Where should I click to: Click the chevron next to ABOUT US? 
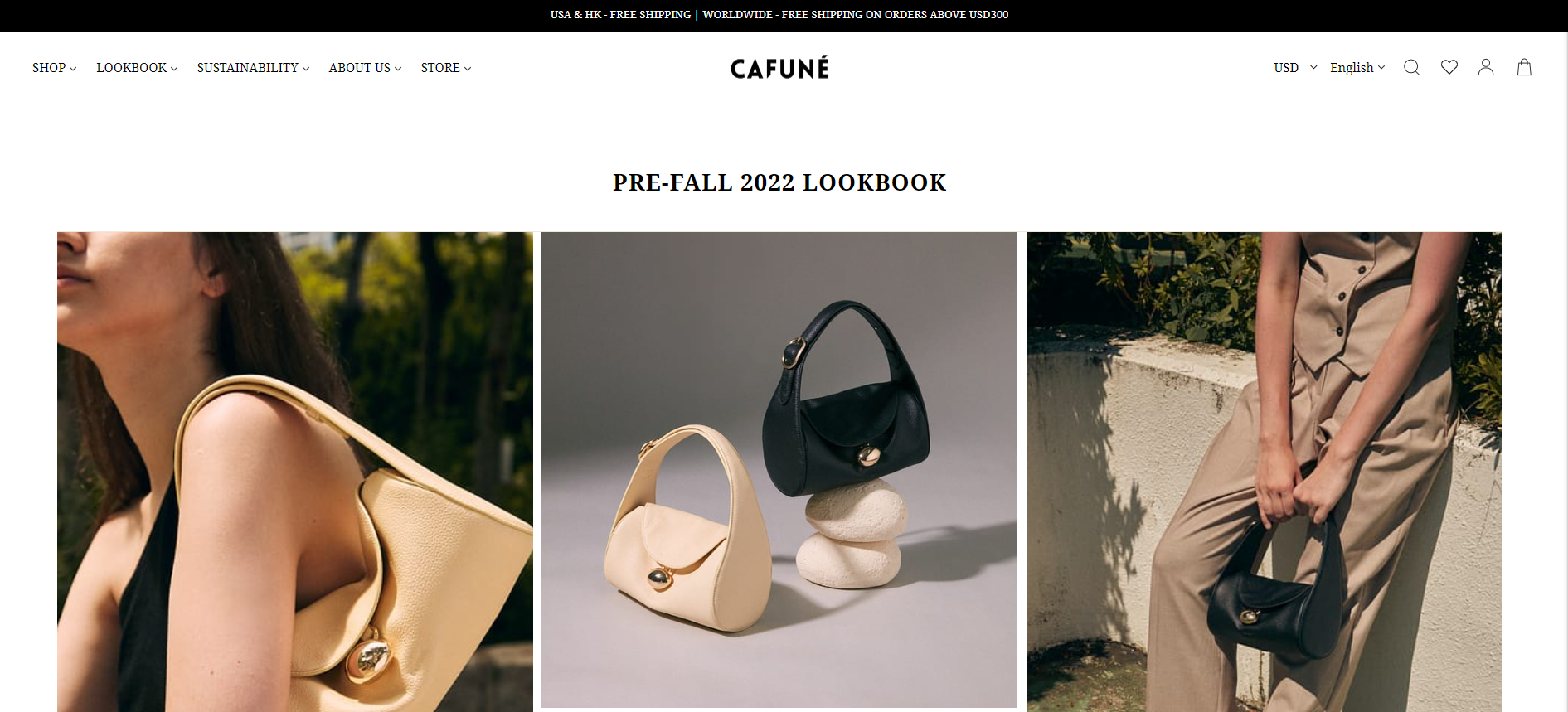(398, 69)
